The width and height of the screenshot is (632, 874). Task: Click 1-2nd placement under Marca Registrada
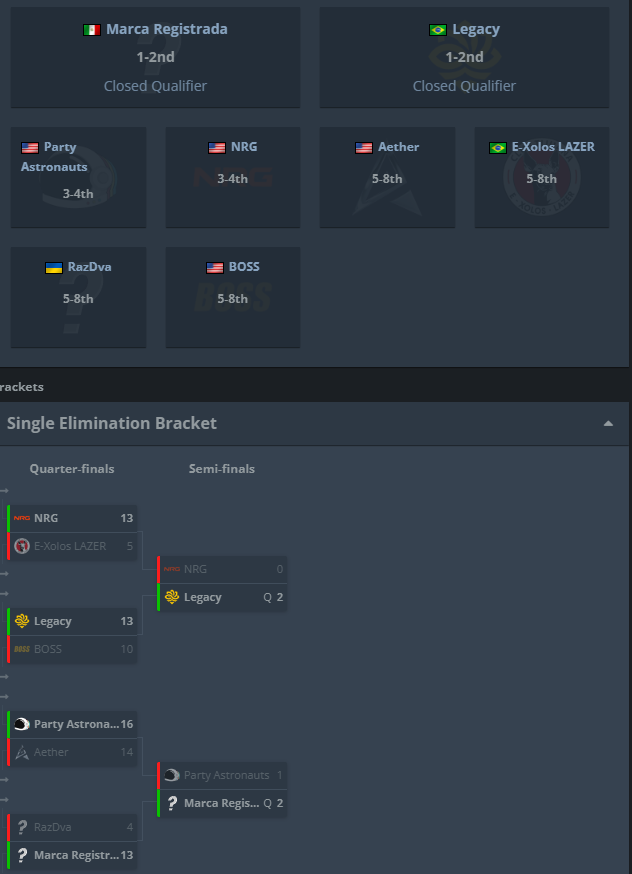[155, 57]
